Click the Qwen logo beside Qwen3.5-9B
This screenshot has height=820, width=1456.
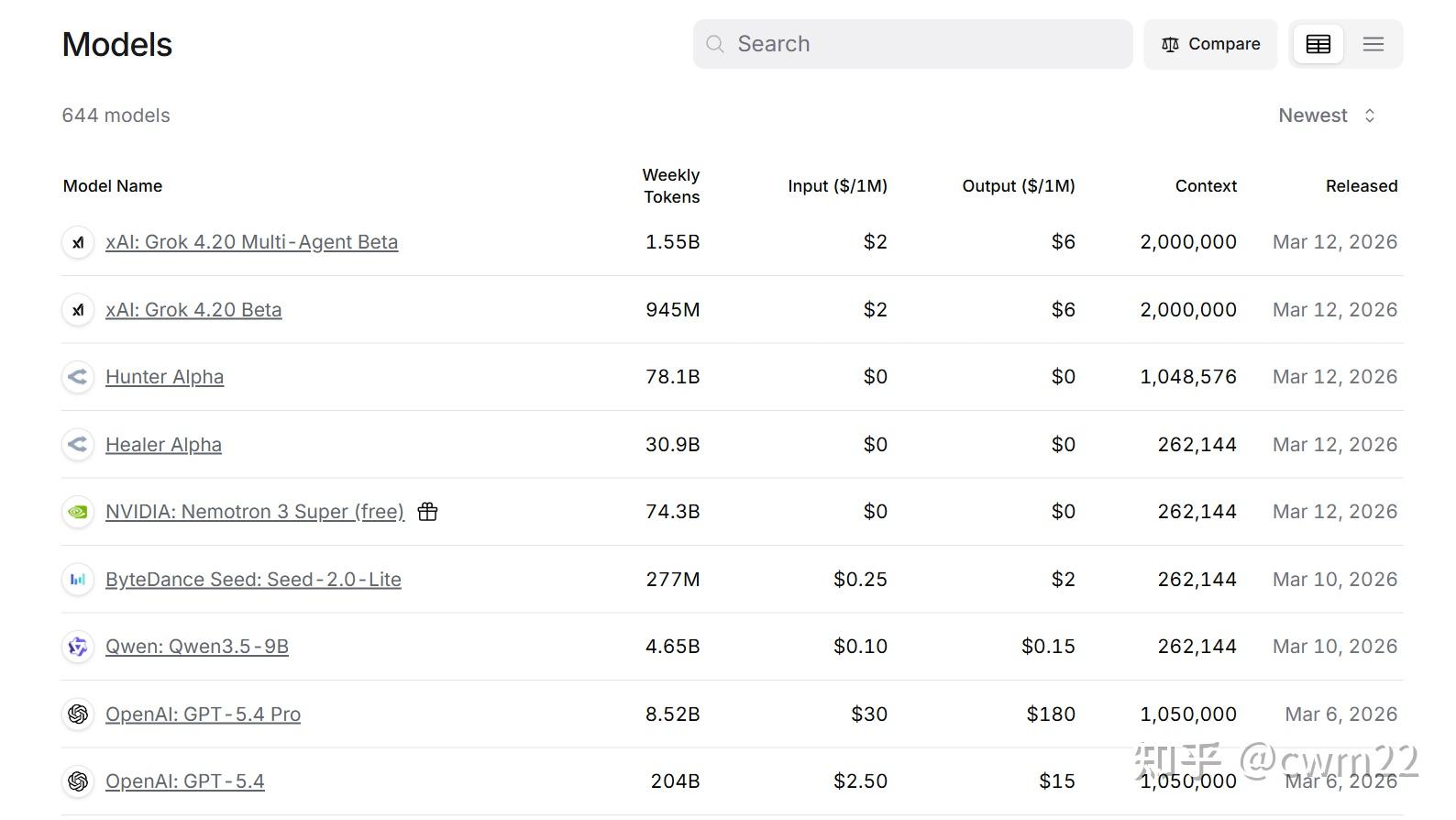(x=78, y=647)
